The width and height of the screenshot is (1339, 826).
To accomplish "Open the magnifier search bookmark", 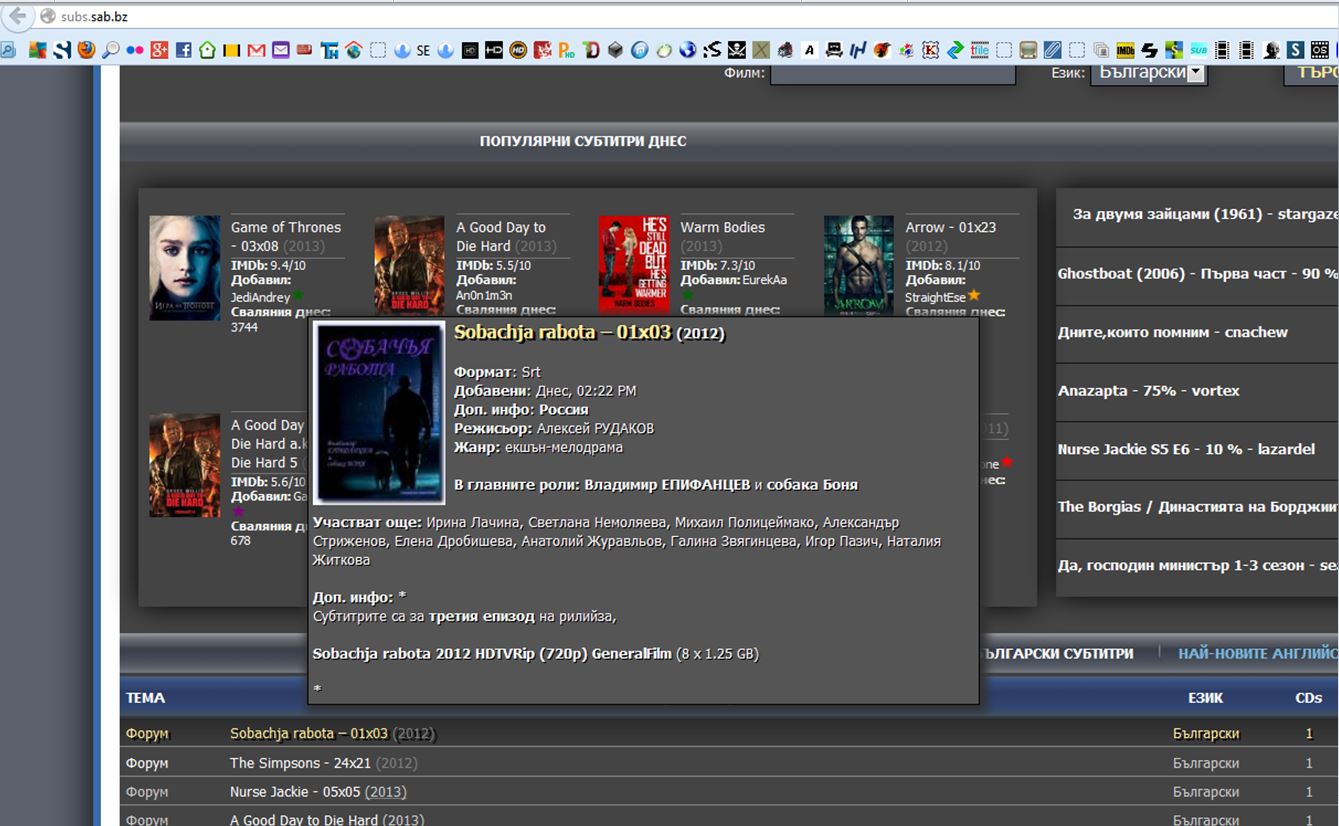I will (110, 50).
